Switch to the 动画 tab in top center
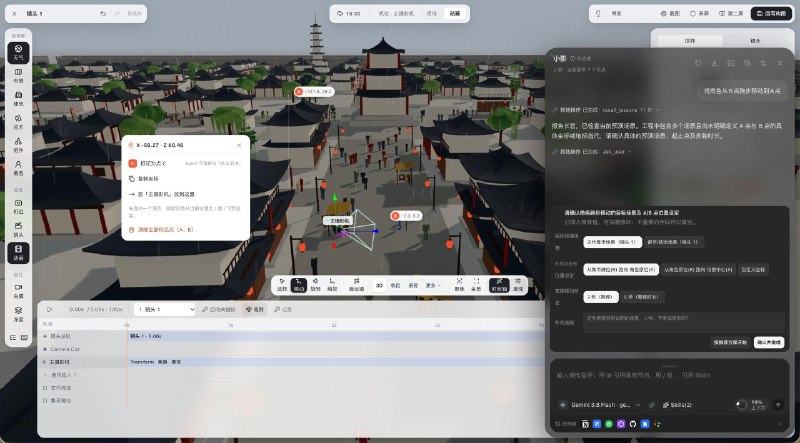 [455, 14]
